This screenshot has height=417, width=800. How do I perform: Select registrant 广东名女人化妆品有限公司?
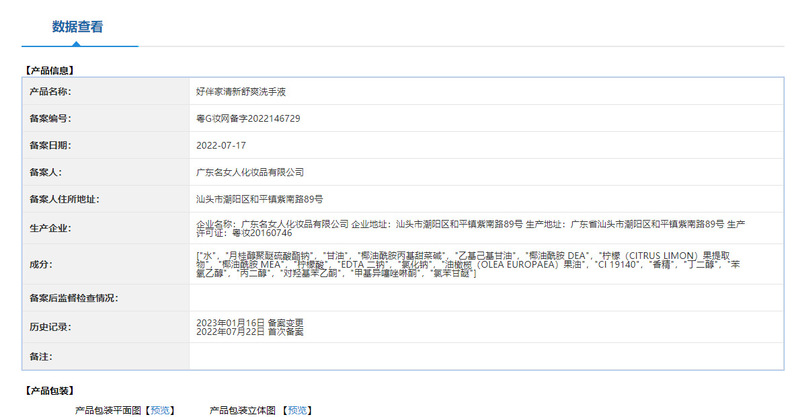tap(250, 173)
